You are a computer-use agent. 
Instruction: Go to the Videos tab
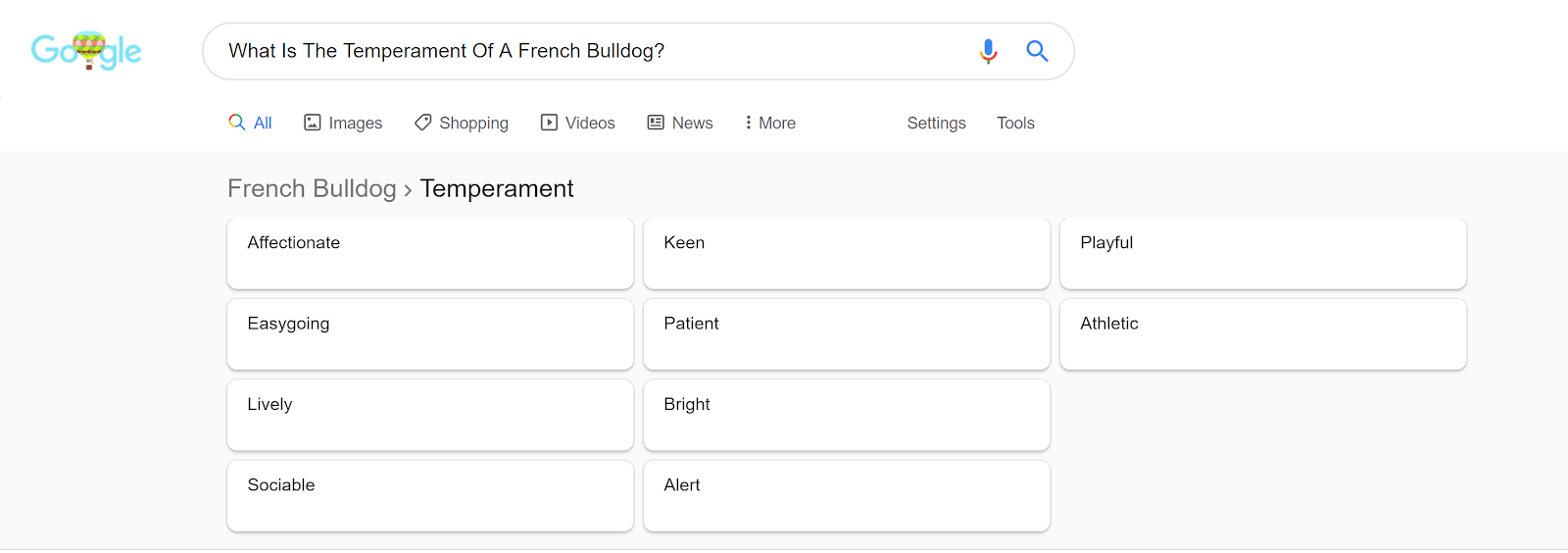point(578,123)
